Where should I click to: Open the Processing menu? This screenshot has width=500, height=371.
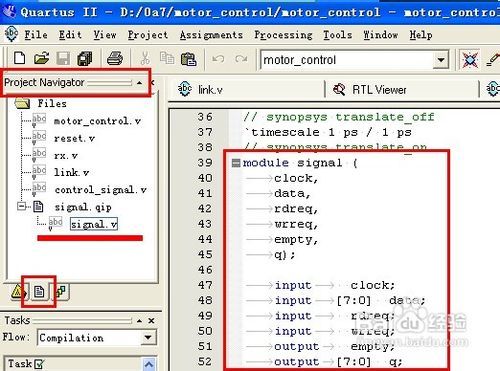(x=283, y=35)
